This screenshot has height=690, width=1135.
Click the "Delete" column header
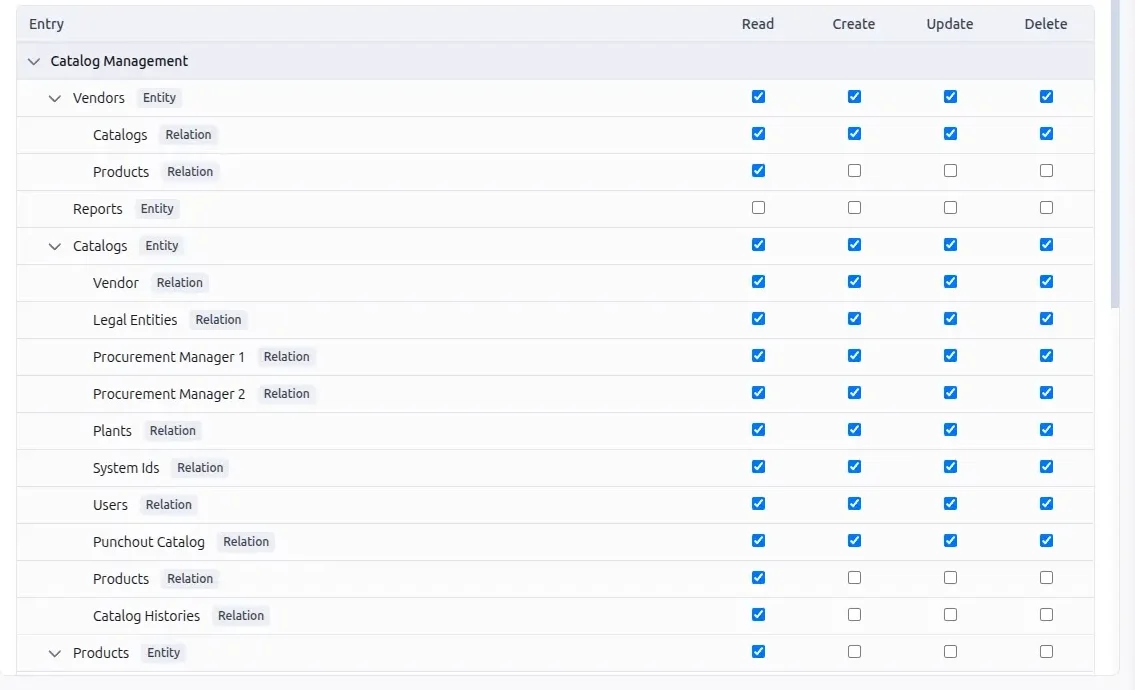pyautogui.click(x=1045, y=24)
